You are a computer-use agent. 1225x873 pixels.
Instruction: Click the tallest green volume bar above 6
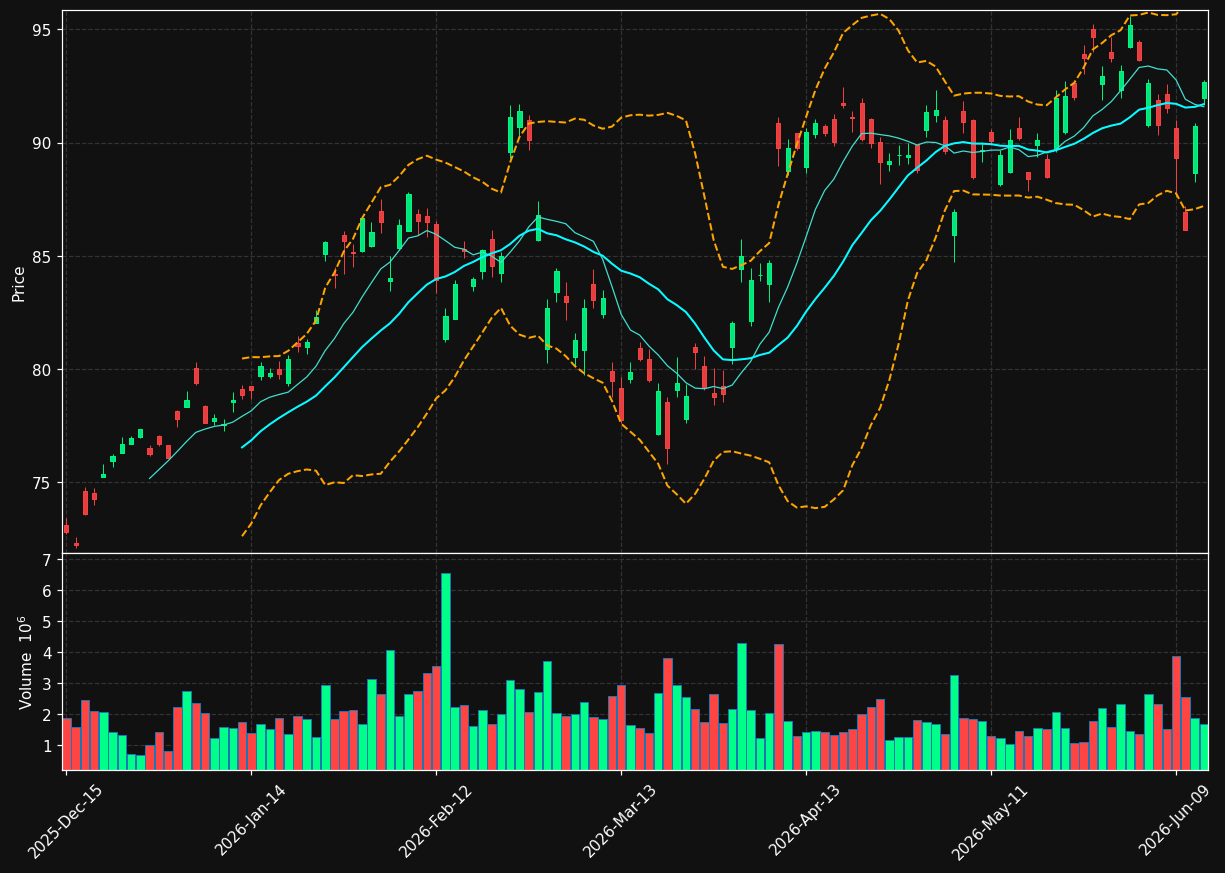pyautogui.click(x=446, y=671)
